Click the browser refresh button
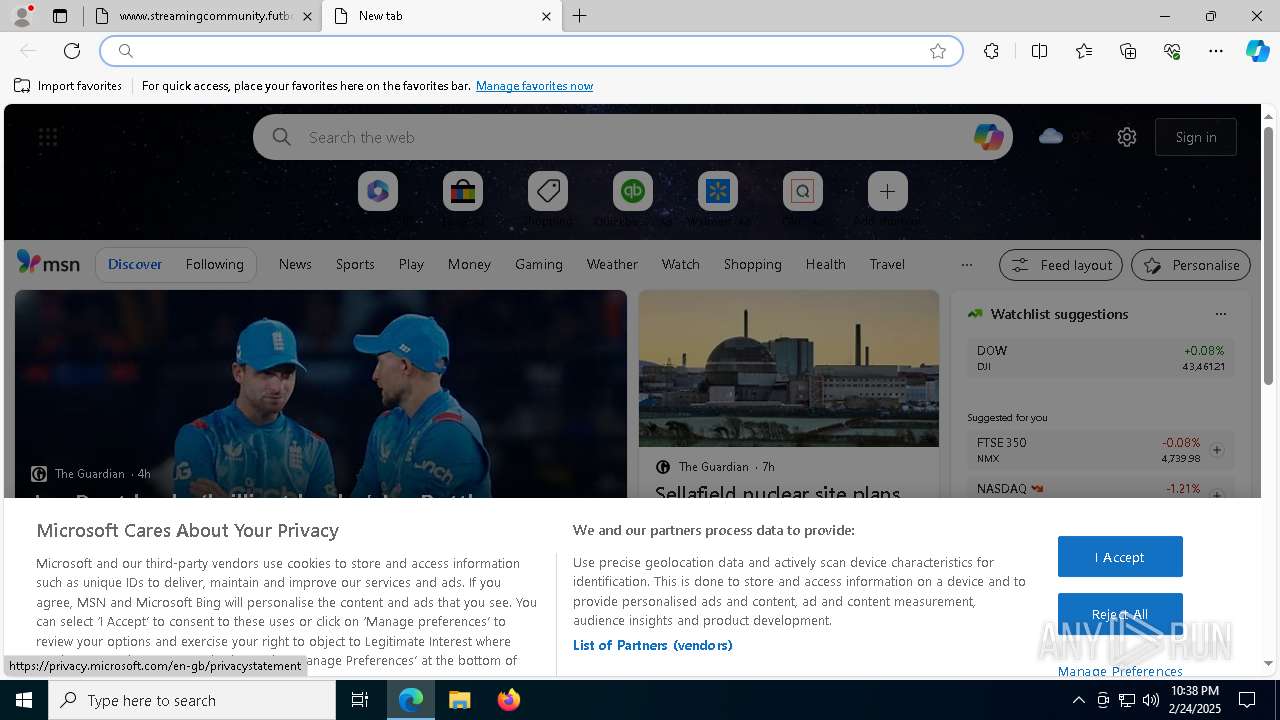 [72, 51]
